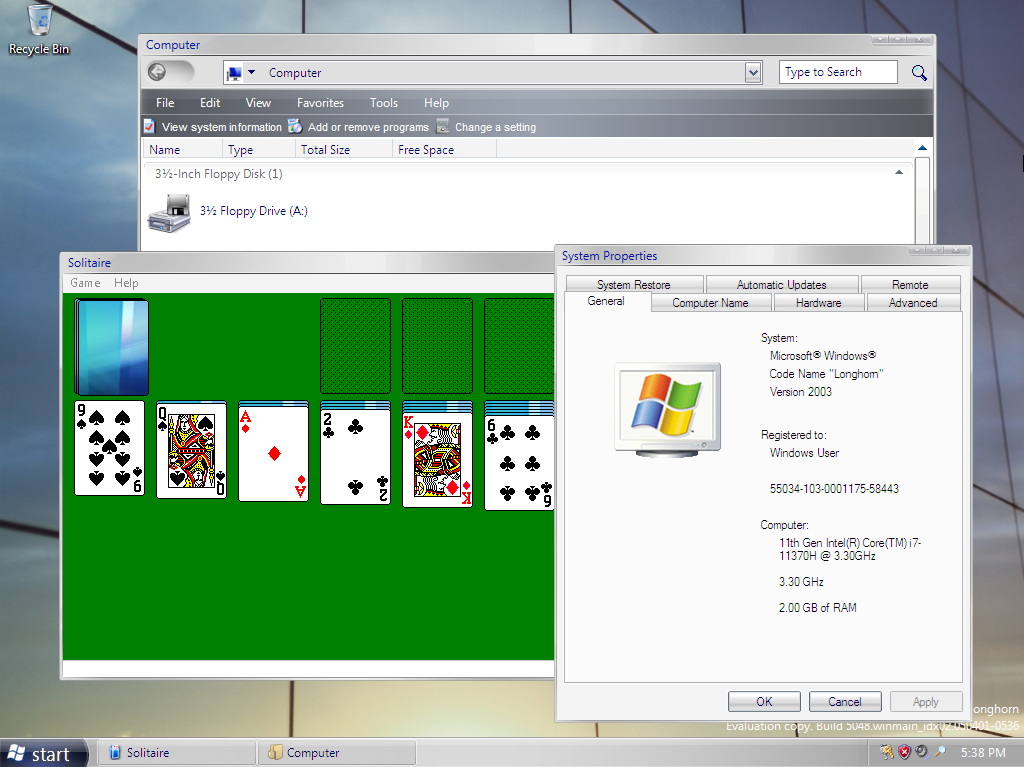Open the Start menu
Image resolution: width=1024 pixels, height=767 pixels.
43,753
